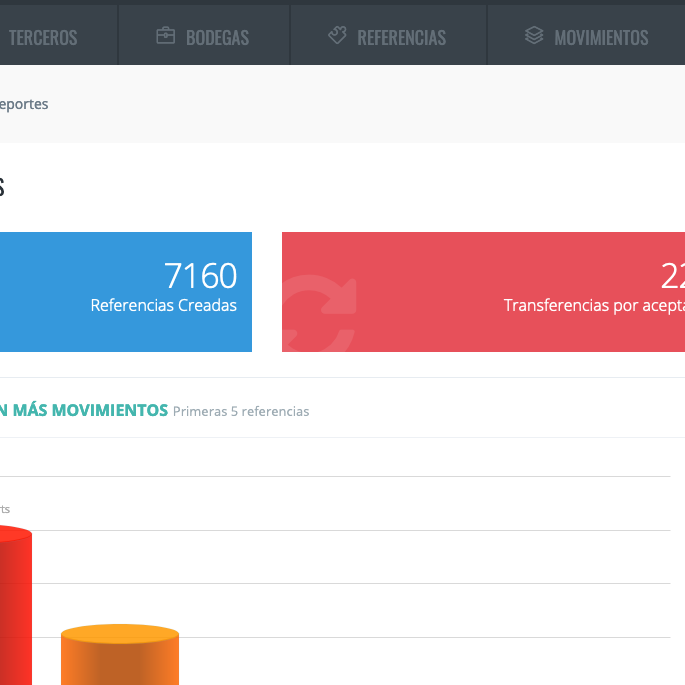Click the Reportes breadcrumb text
The image size is (685, 685).
tap(24, 104)
